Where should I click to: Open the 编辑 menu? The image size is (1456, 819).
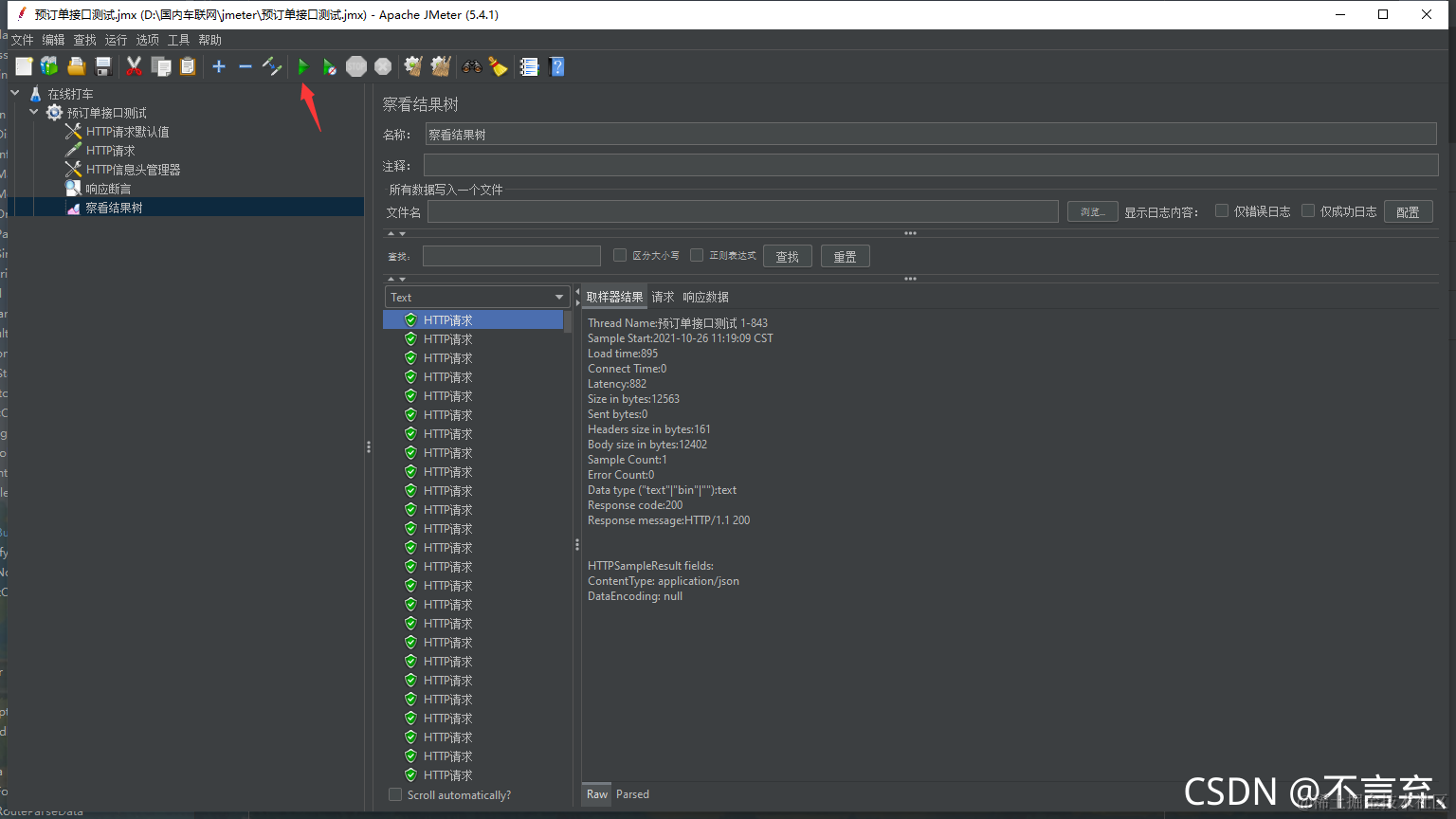click(53, 40)
